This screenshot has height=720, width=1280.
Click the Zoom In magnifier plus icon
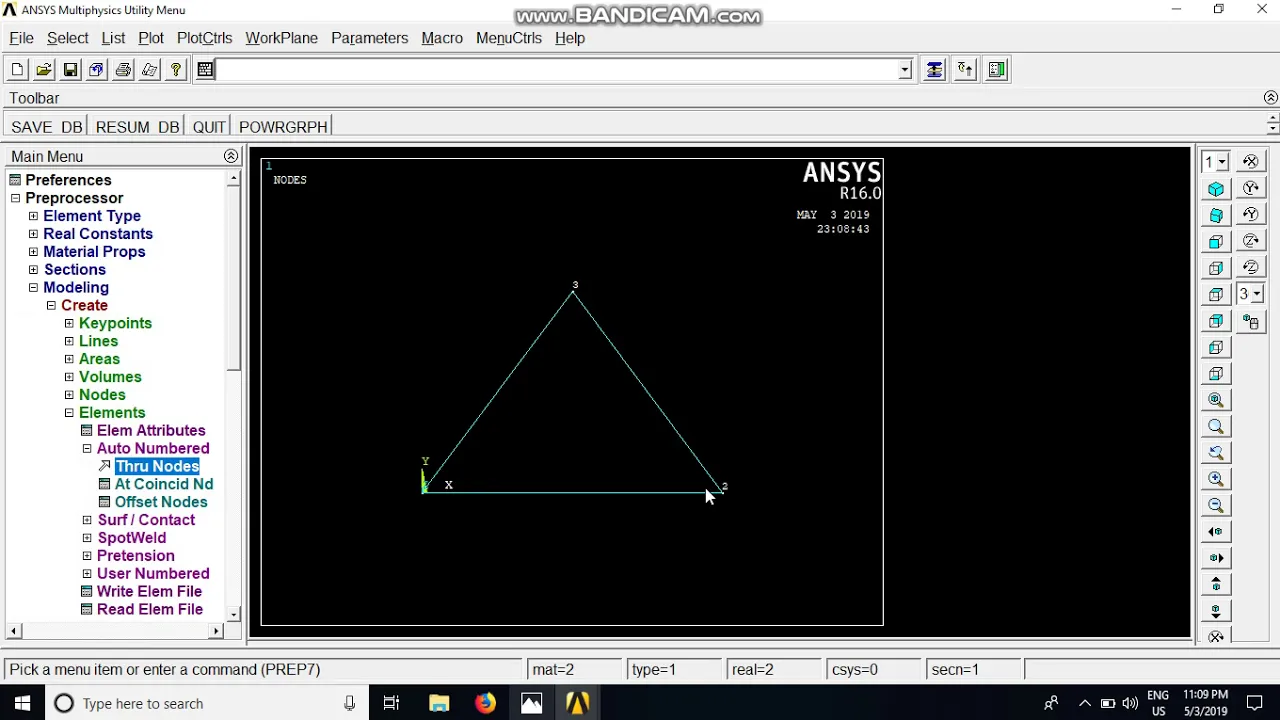coord(1216,479)
